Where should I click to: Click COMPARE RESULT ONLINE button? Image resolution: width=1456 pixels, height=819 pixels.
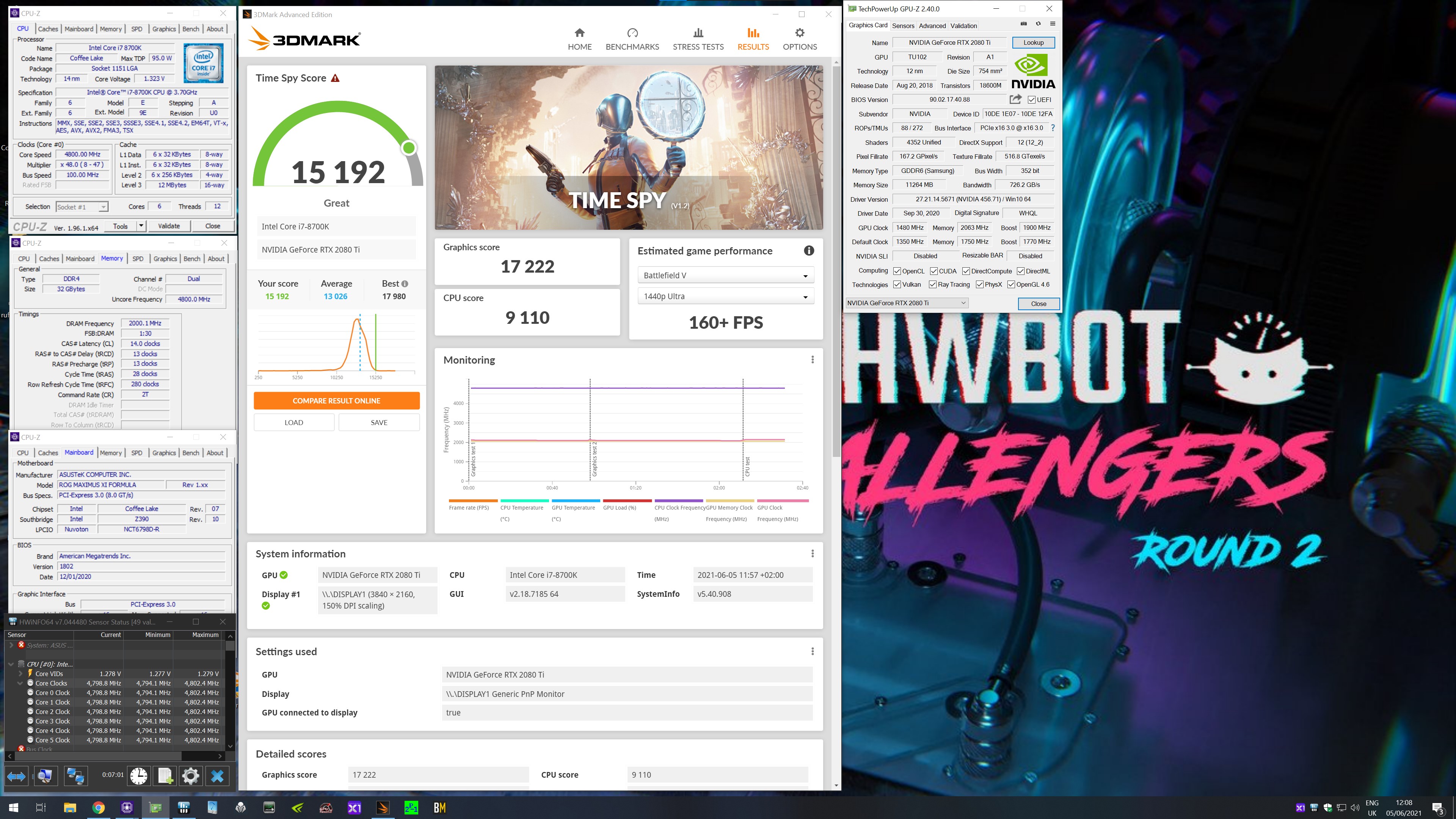pyautogui.click(x=336, y=401)
